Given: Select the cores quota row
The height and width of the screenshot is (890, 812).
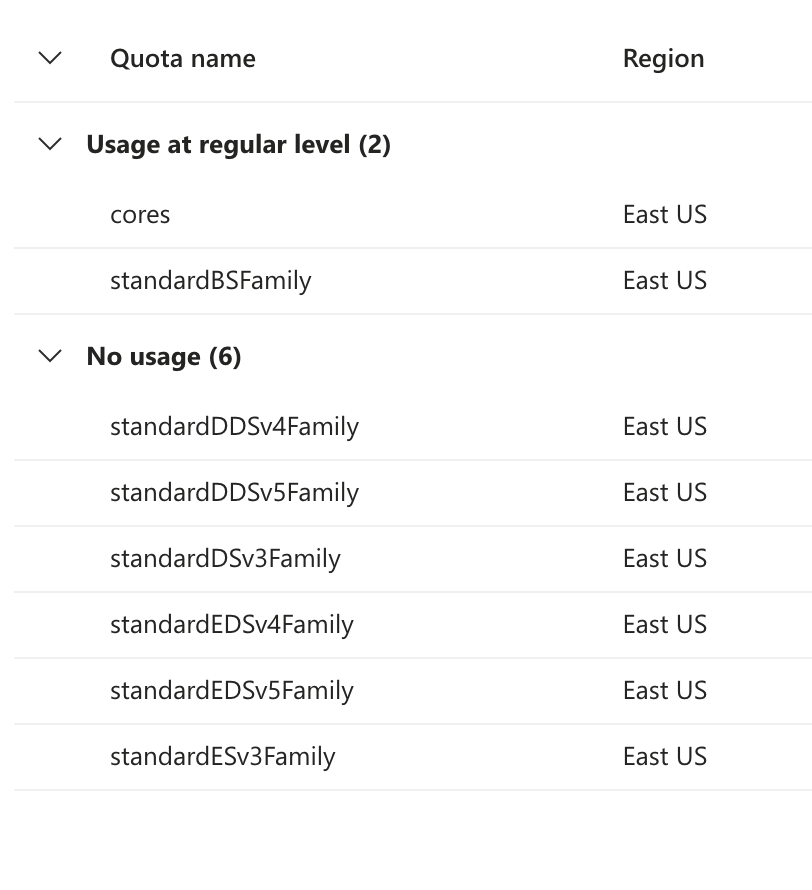Looking at the screenshot, I should [x=140, y=215].
